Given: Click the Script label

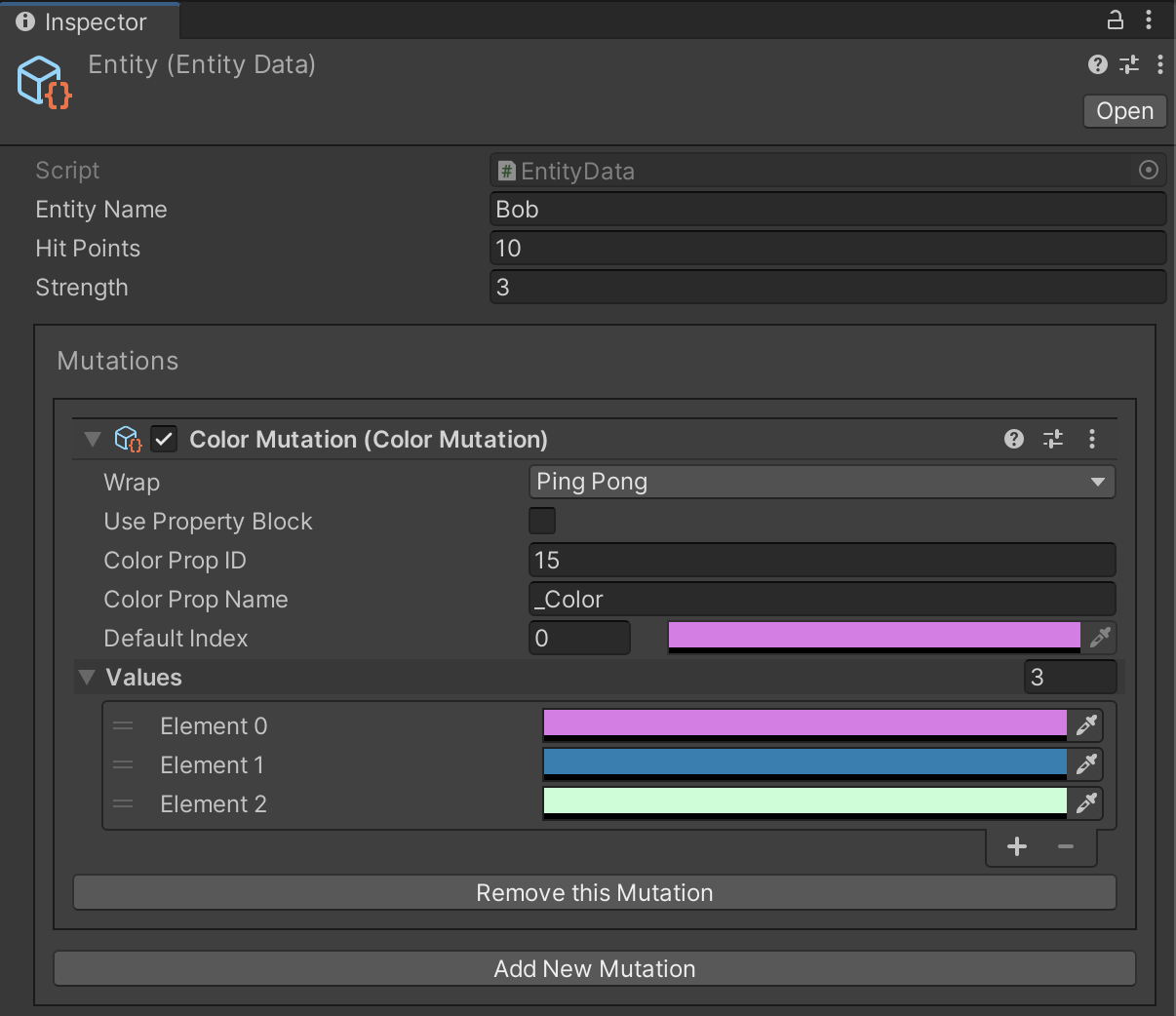Looking at the screenshot, I should 67,171.
